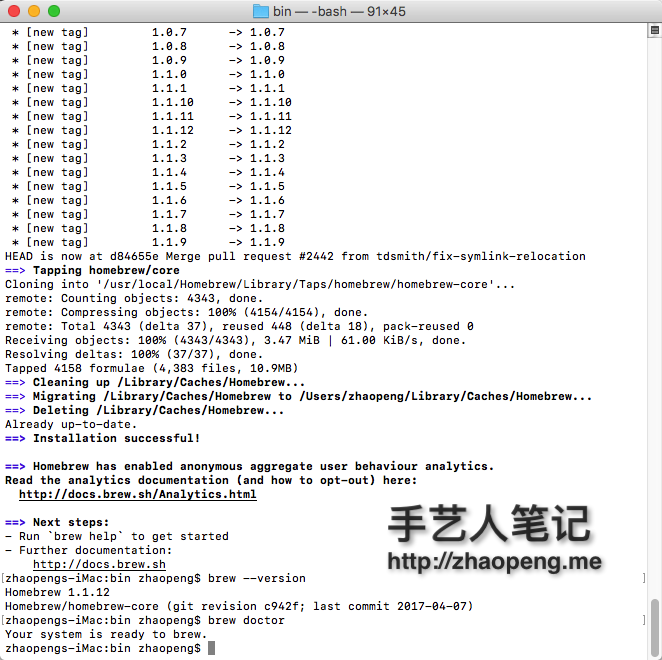The height and width of the screenshot is (660, 662).
Task: Close the Terminal window with red button
Action: [13, 11]
